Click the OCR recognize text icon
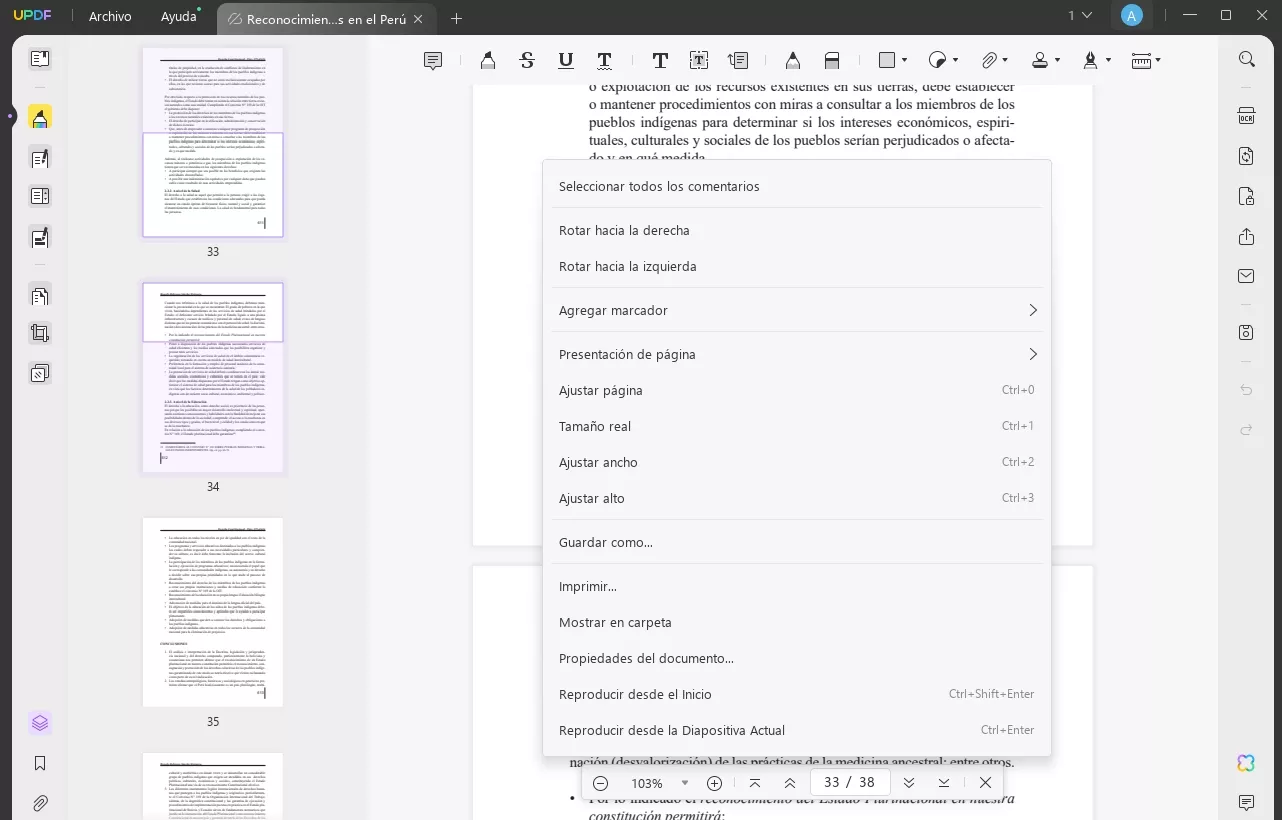The width and height of the screenshot is (1282, 820). pyautogui.click(x=1246, y=116)
